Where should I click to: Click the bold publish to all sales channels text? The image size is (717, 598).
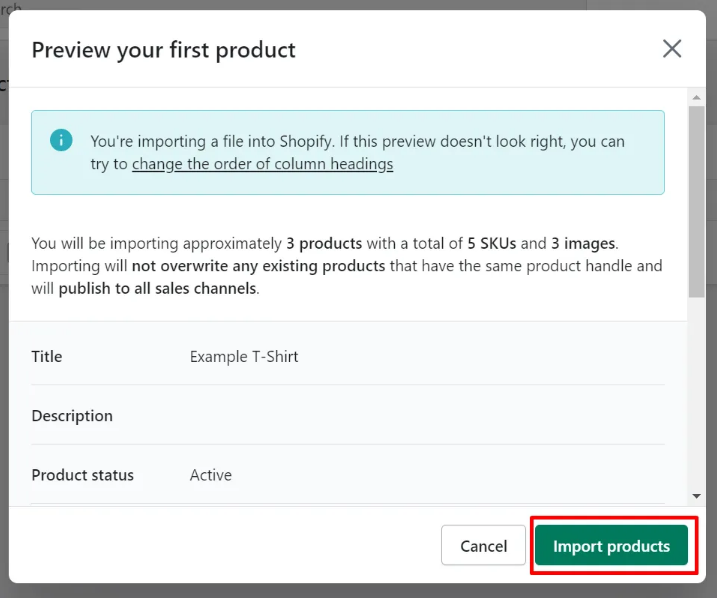(x=157, y=289)
